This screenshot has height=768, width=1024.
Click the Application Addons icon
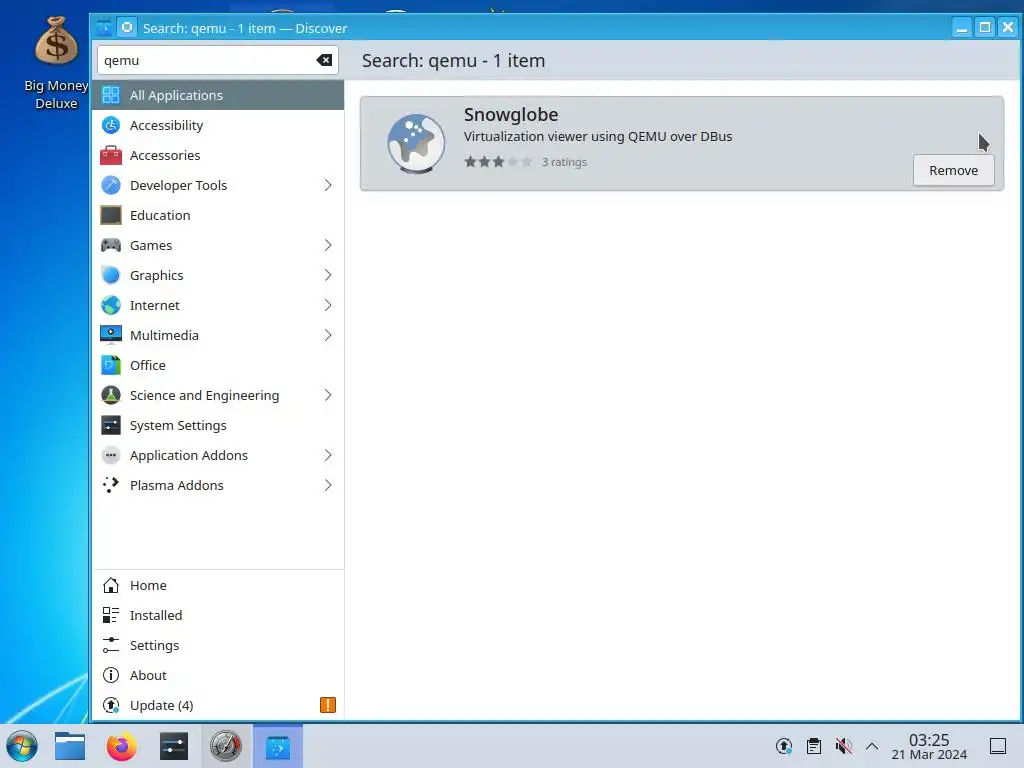[110, 455]
